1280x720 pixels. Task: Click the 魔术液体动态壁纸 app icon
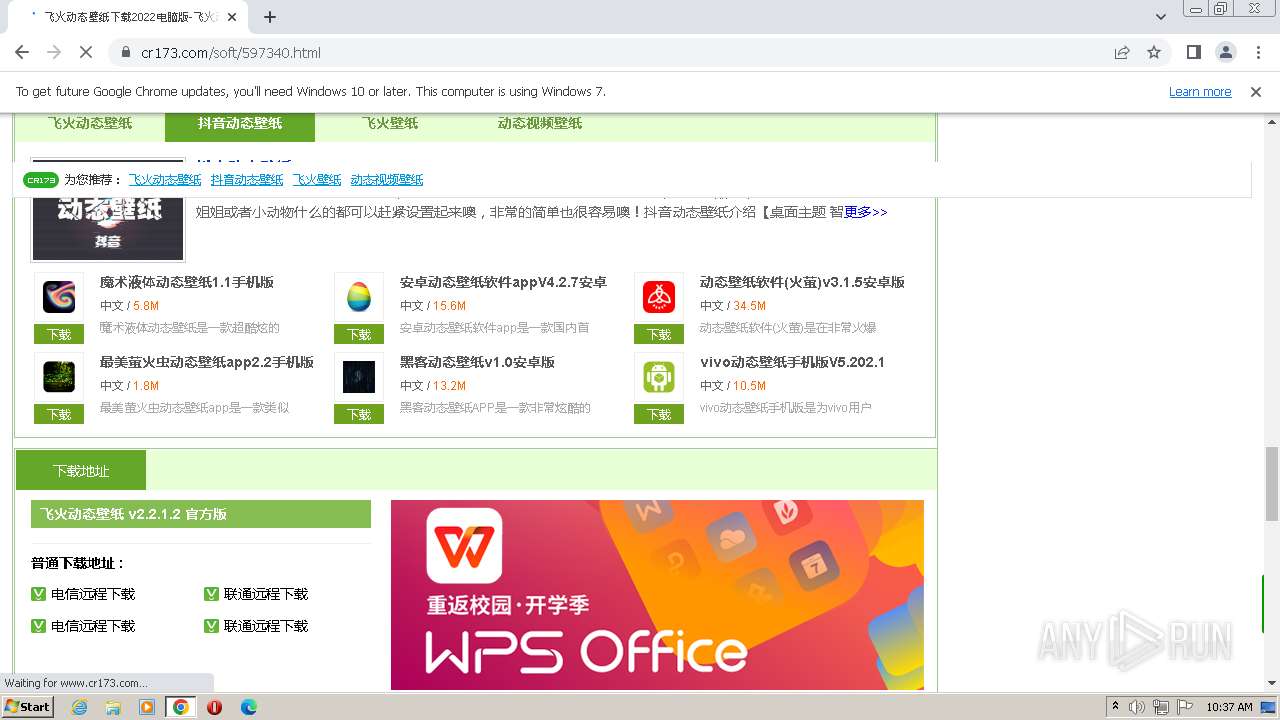pos(59,297)
